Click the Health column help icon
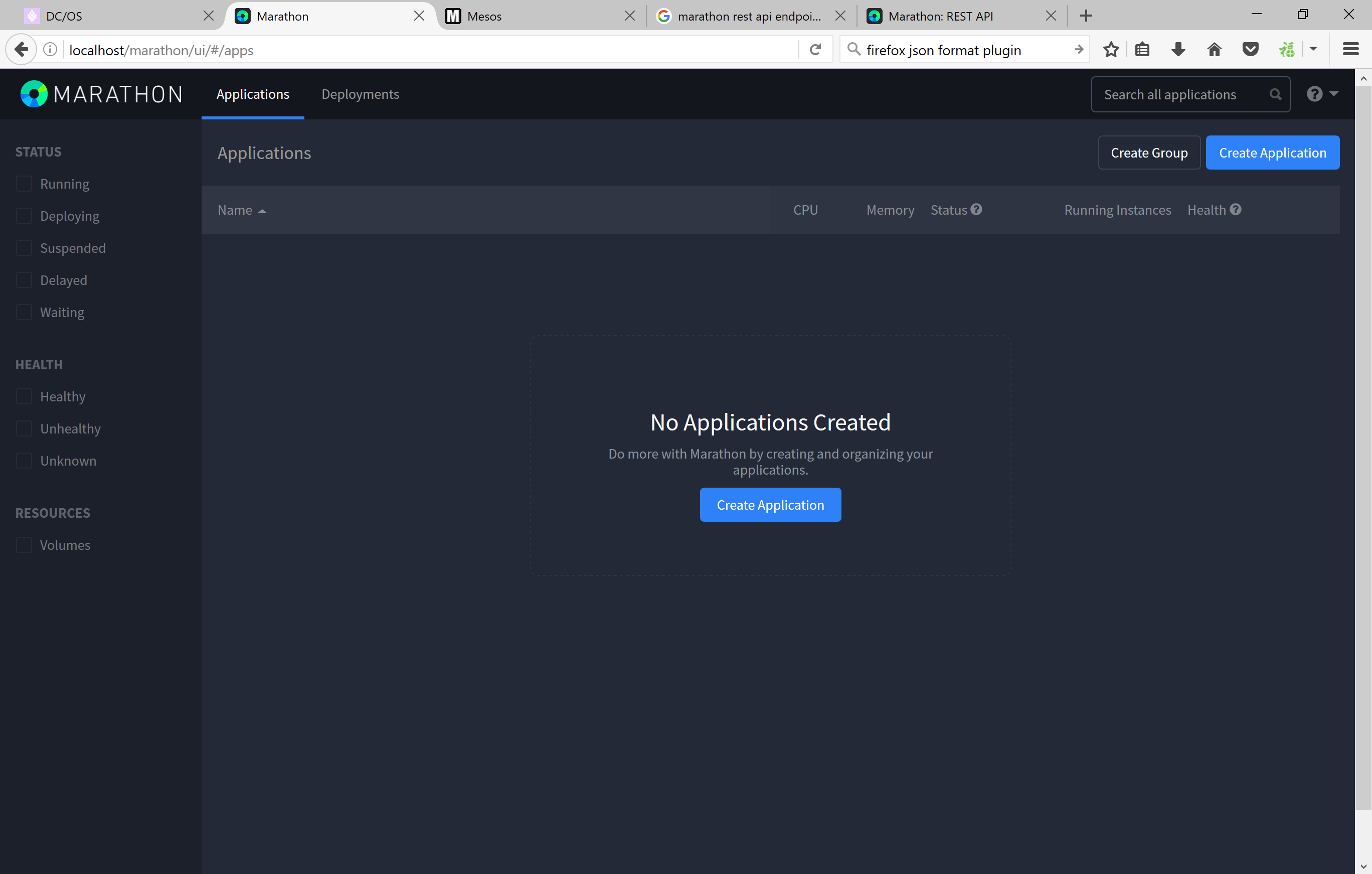 (1235, 210)
